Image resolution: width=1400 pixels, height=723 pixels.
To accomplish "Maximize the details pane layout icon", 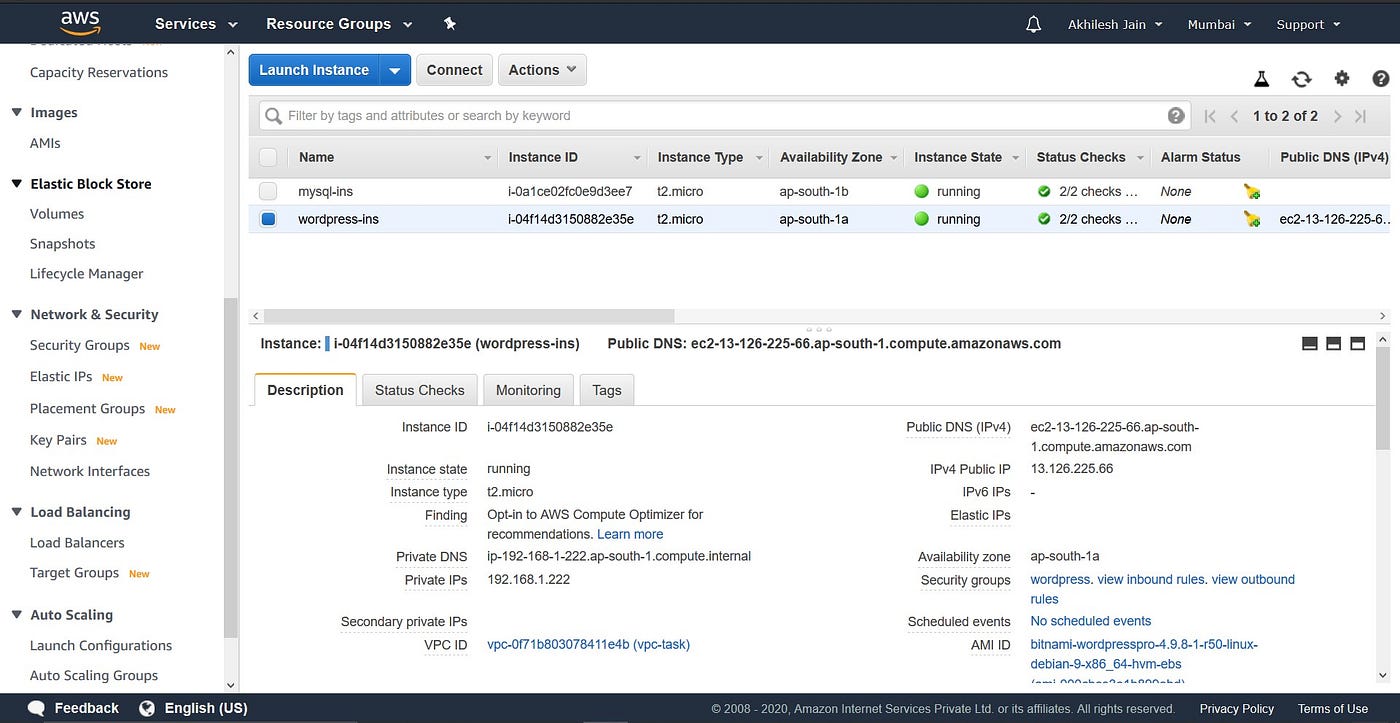I will 1357,343.
